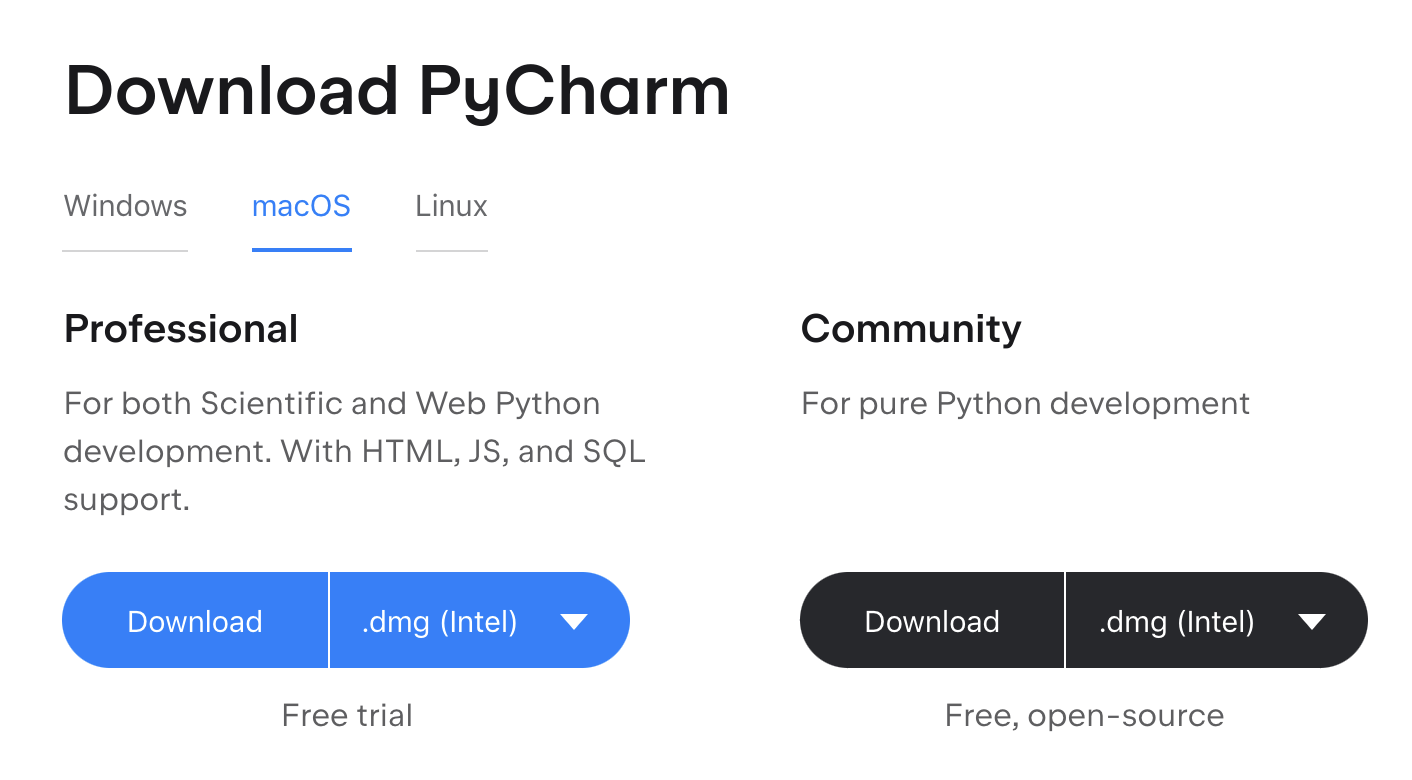Download PyCharm Community edition
This screenshot has height=780, width=1412.
[932, 621]
